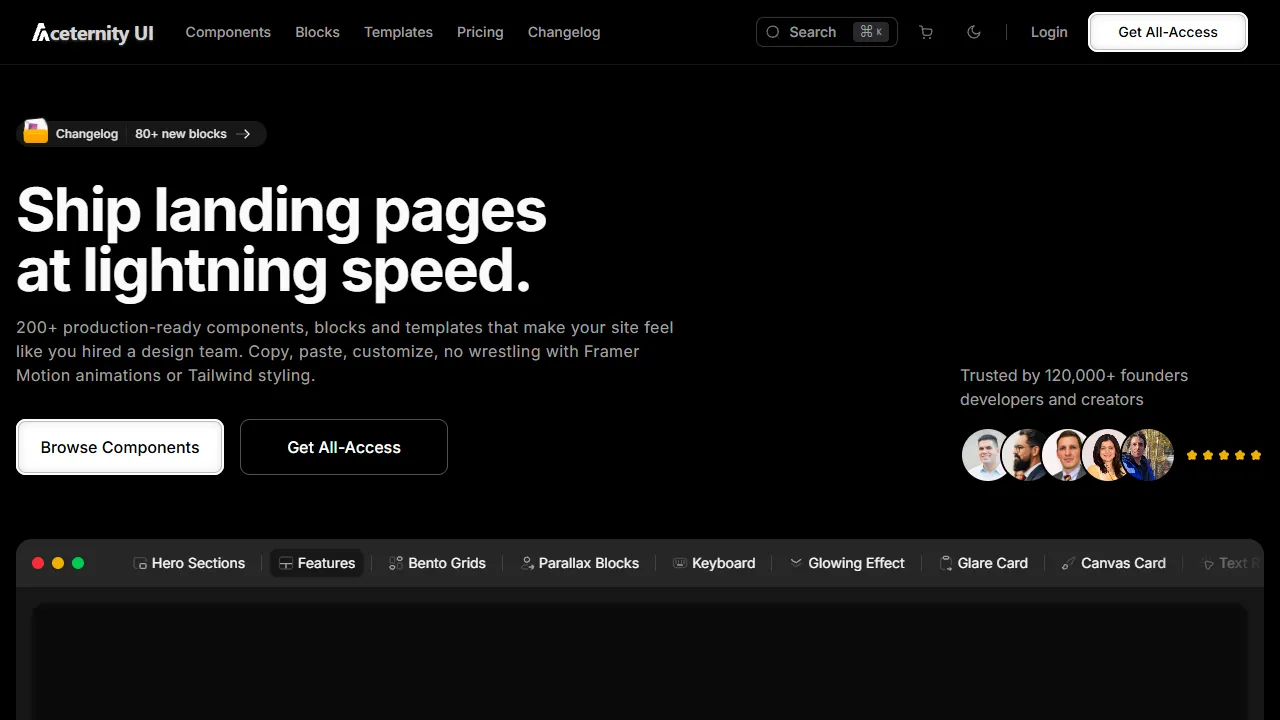Image resolution: width=1280 pixels, height=720 pixels.
Task: Show the Keyboard component tab
Action: click(x=714, y=563)
